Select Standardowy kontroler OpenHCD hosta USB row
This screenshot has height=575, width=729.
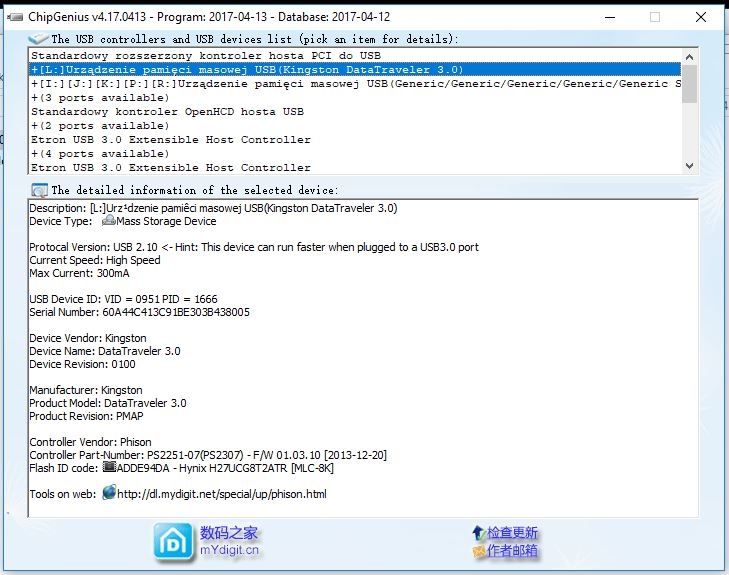tap(355, 112)
